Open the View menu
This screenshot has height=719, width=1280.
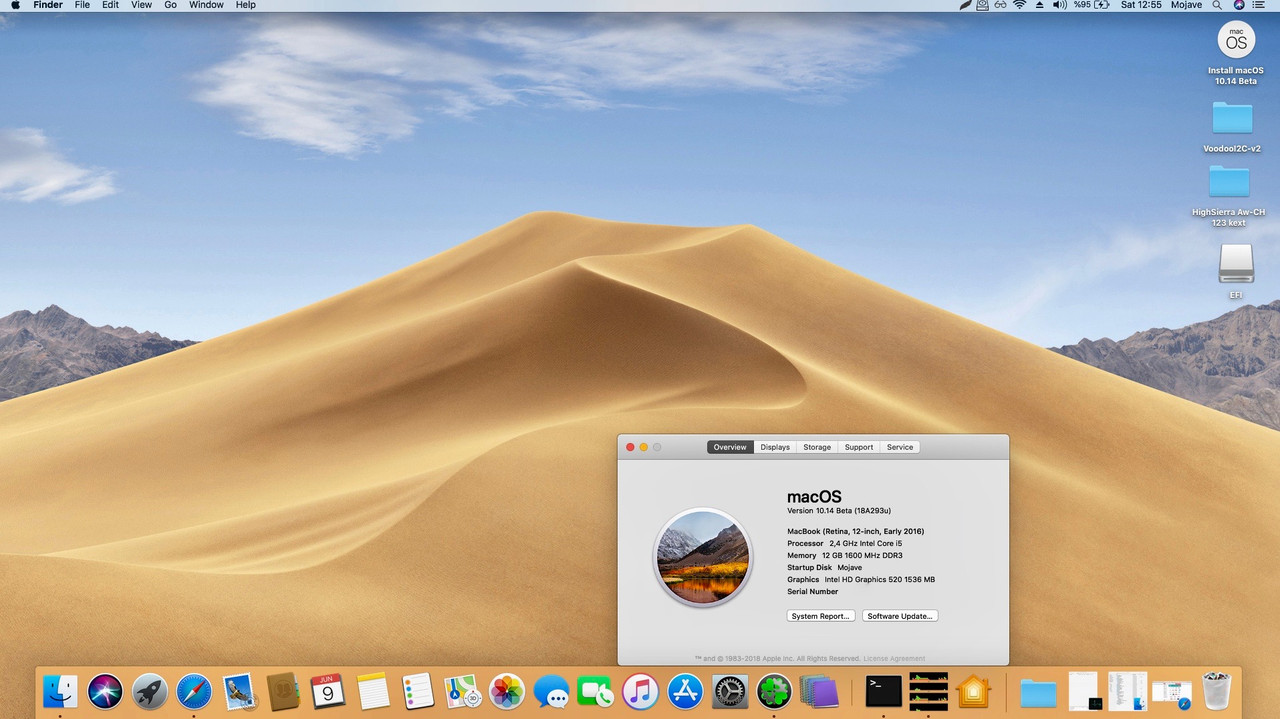[x=142, y=5]
